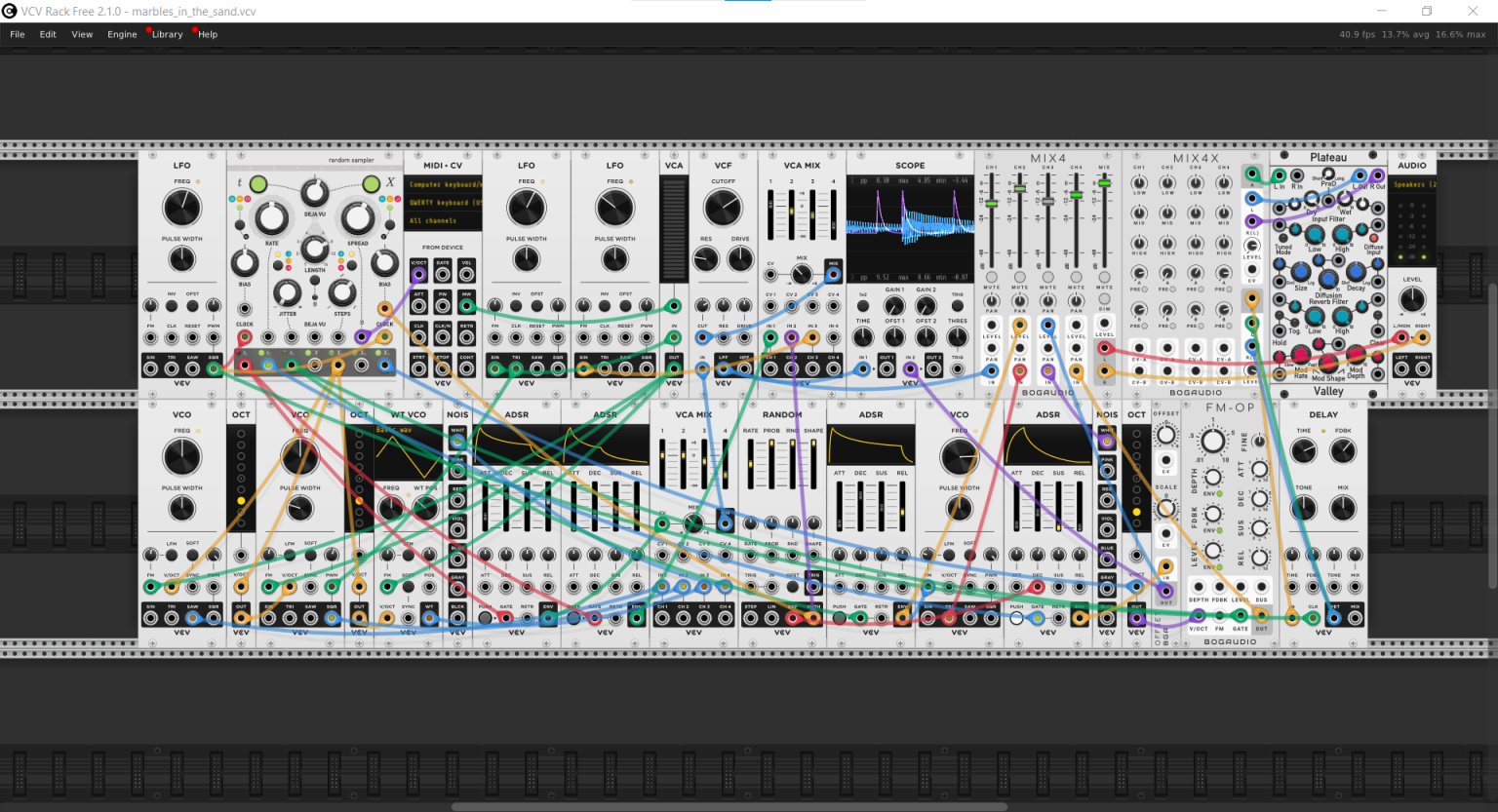Viewport: 1498px width, 812px height.
Task: Click the Plateau Size knob
Action: click(x=1301, y=273)
